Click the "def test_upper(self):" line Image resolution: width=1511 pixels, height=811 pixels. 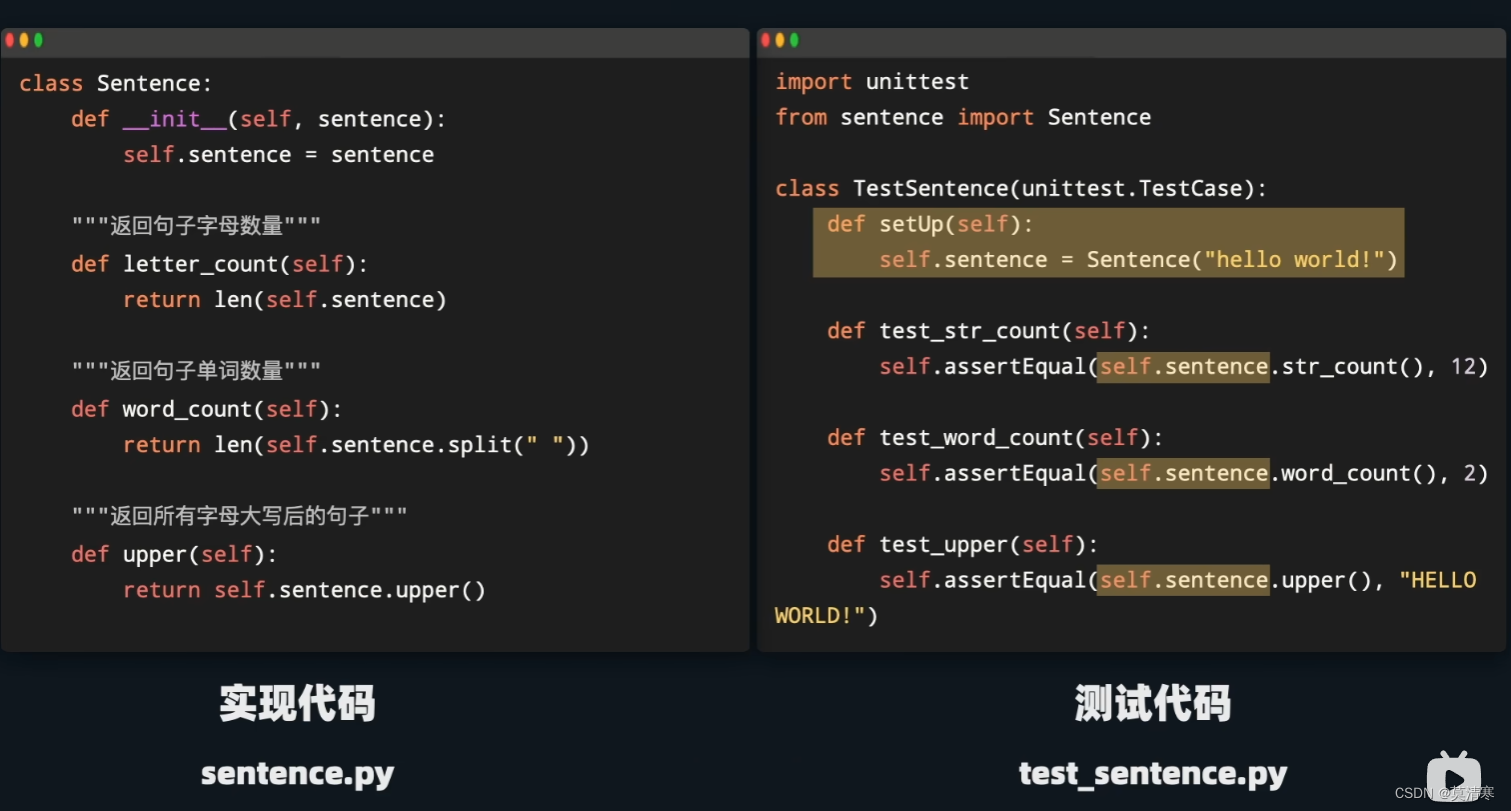(x=962, y=545)
